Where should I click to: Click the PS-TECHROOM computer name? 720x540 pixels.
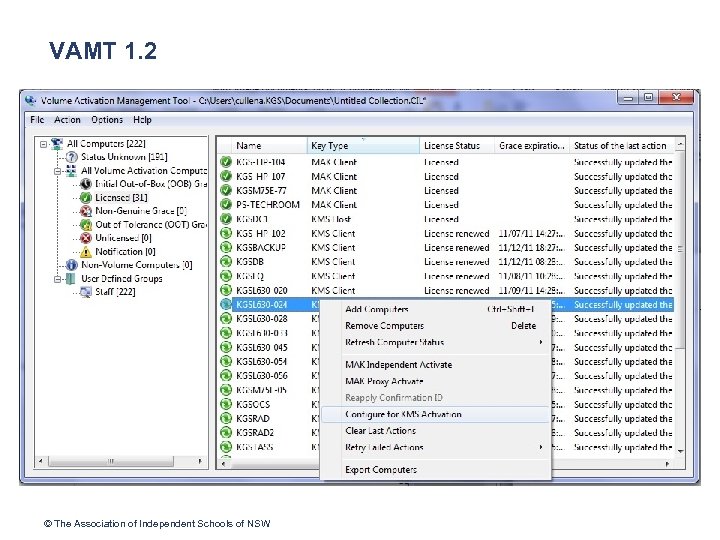coord(268,205)
